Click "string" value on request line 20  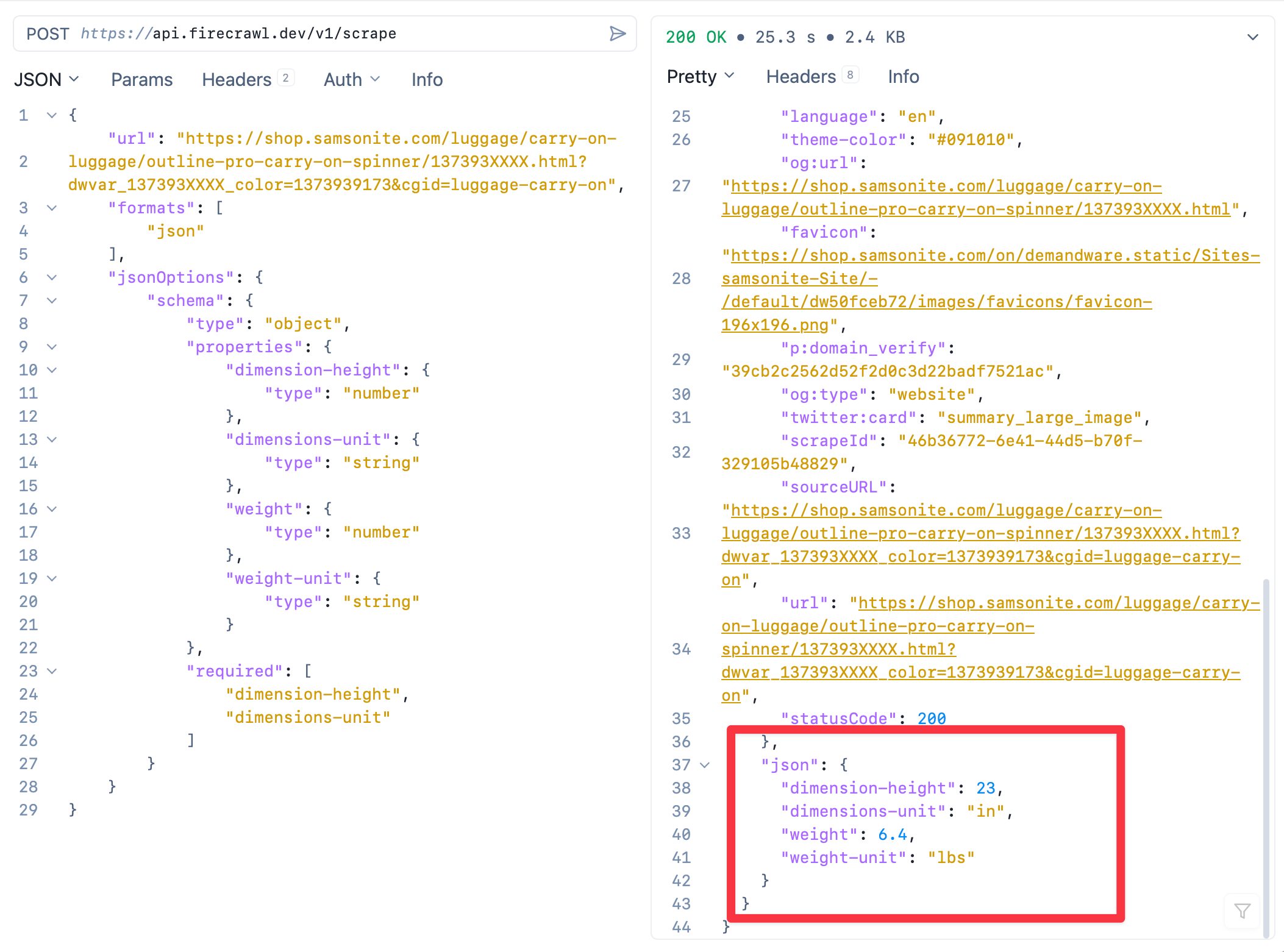point(382,602)
